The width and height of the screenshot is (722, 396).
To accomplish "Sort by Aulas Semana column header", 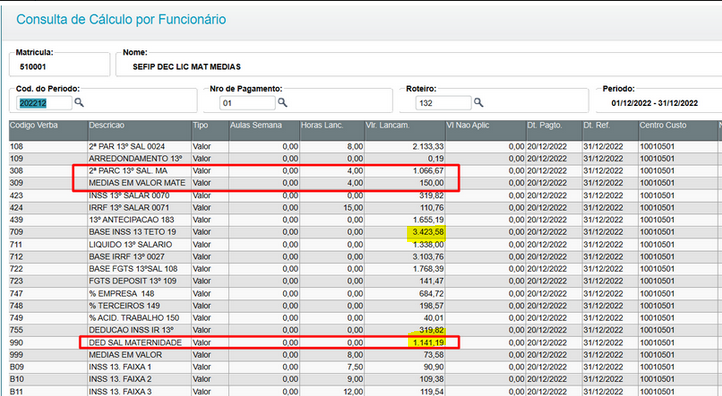I will [x=264, y=130].
